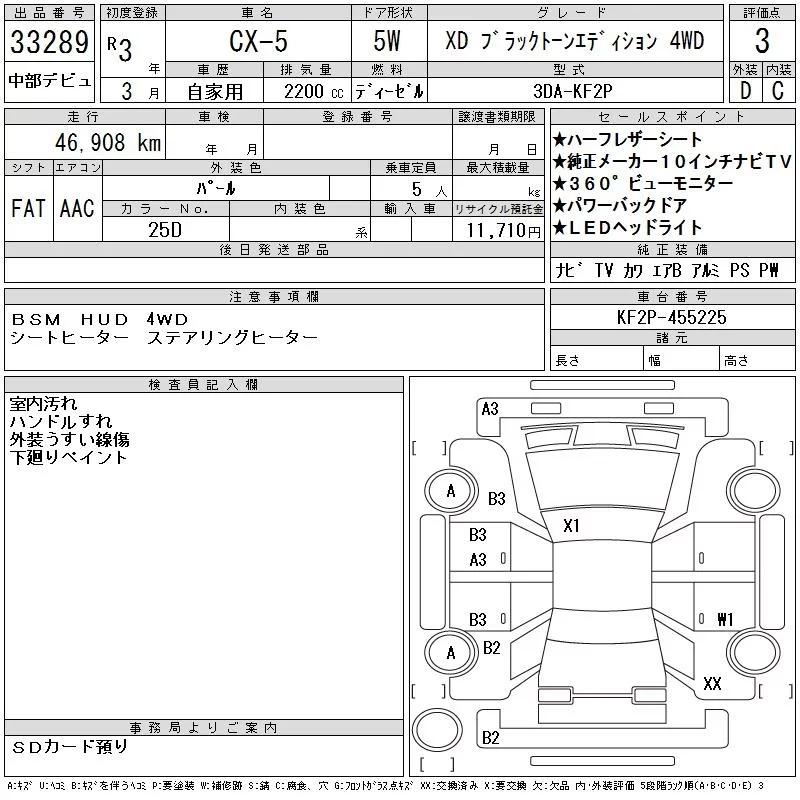Click the front-left wheel circle marked A
Viewport: 800px width, 800px height.
[x=450, y=491]
